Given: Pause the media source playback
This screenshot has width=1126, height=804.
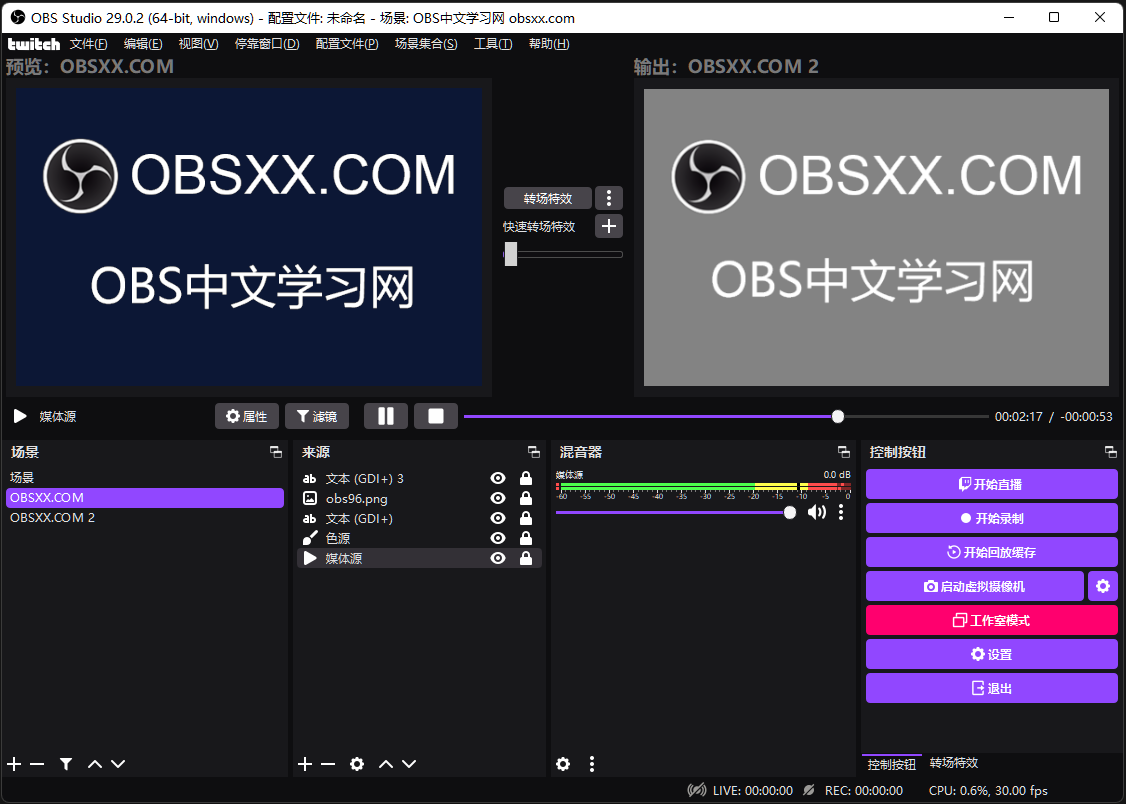Looking at the screenshot, I should [x=386, y=416].
